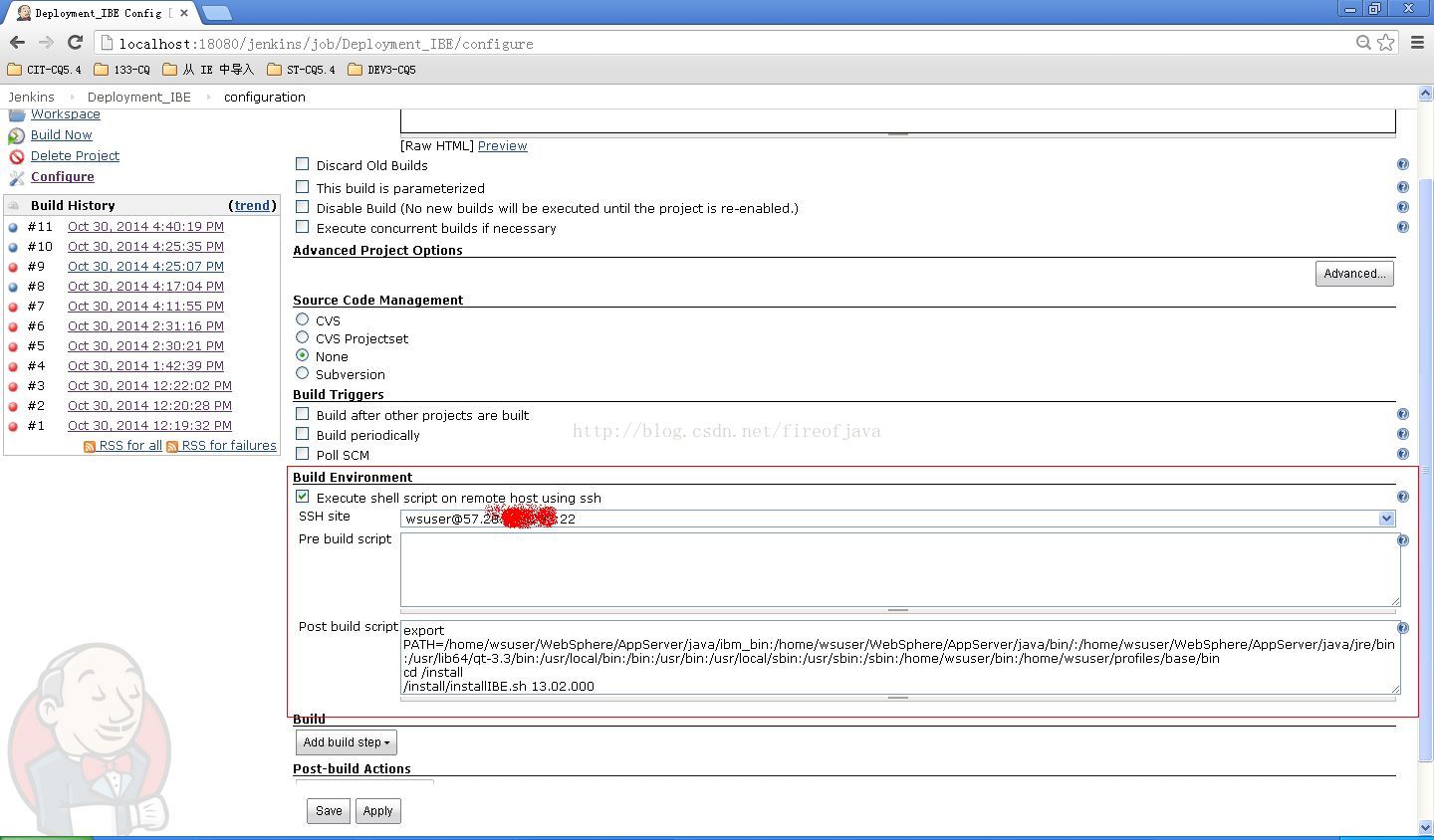This screenshot has width=1434, height=840.
Task: Enable Discard Old Builds checkbox
Action: (303, 164)
